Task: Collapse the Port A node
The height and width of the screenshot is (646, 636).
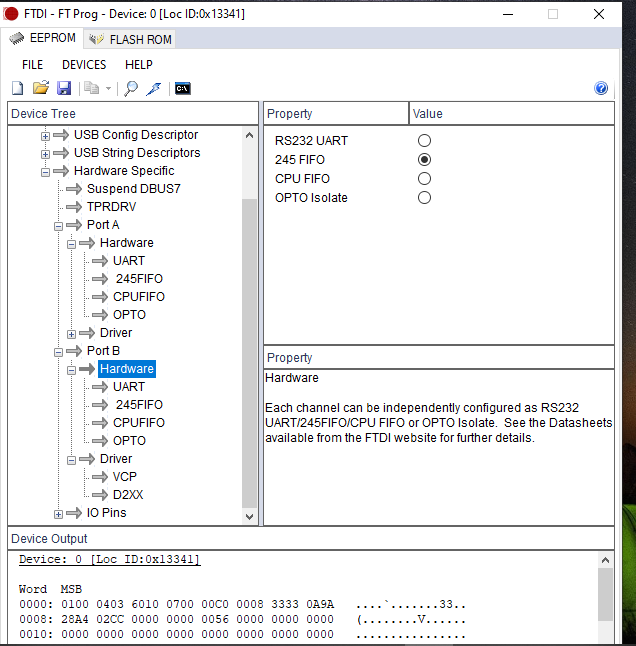Action: coord(58,226)
